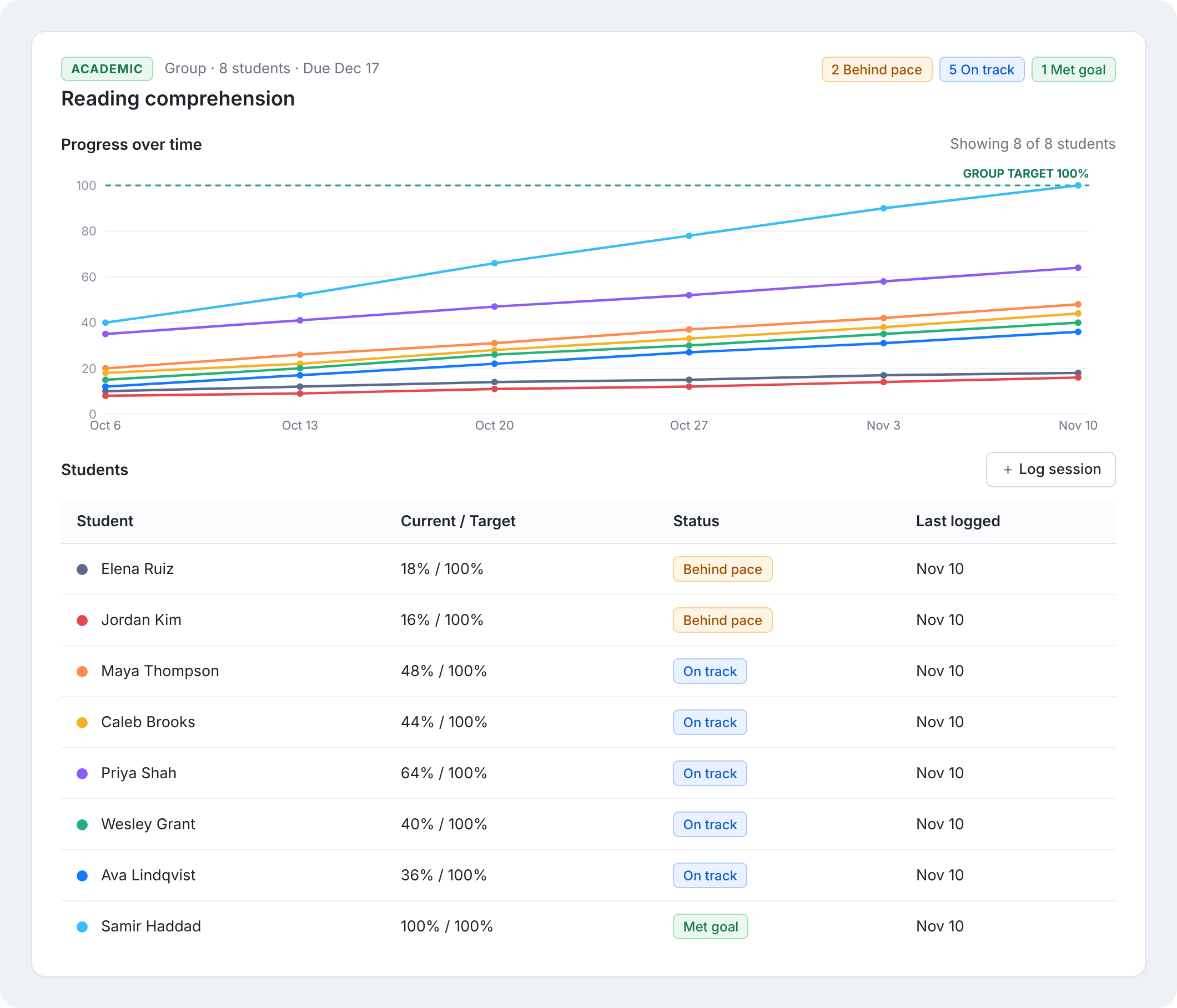This screenshot has width=1177, height=1008.
Task: Click Samir Haddad's Met goal status badge
Action: [x=711, y=927]
